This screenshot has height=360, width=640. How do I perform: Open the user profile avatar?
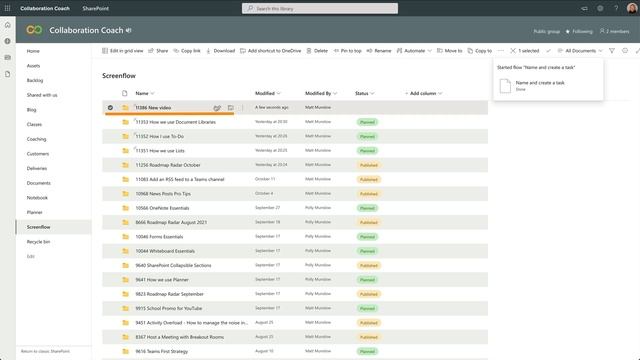pyautogui.click(x=632, y=8)
